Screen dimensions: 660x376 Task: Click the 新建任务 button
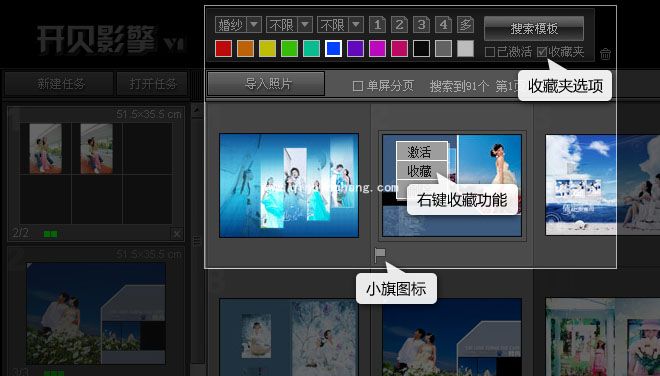pos(59,84)
